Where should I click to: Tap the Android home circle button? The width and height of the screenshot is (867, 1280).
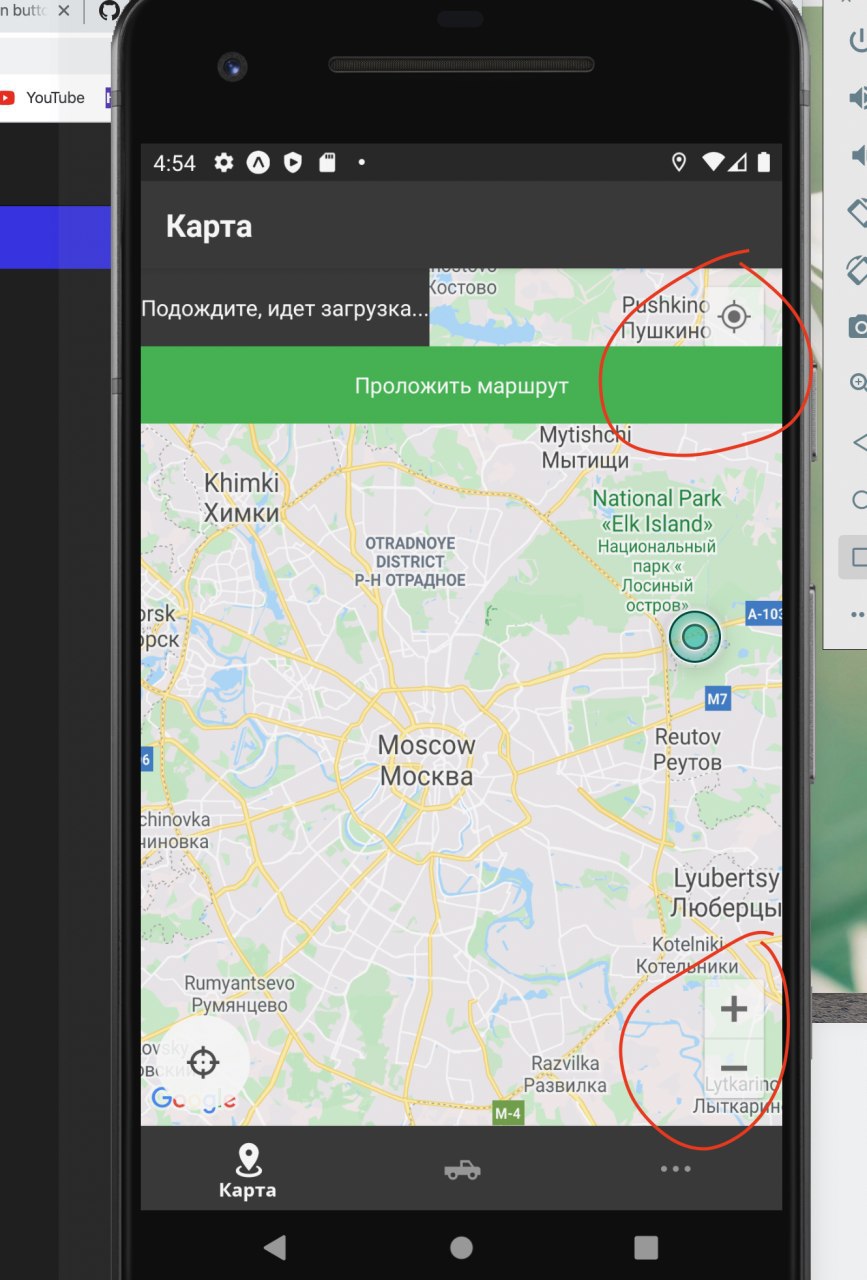click(x=461, y=1247)
